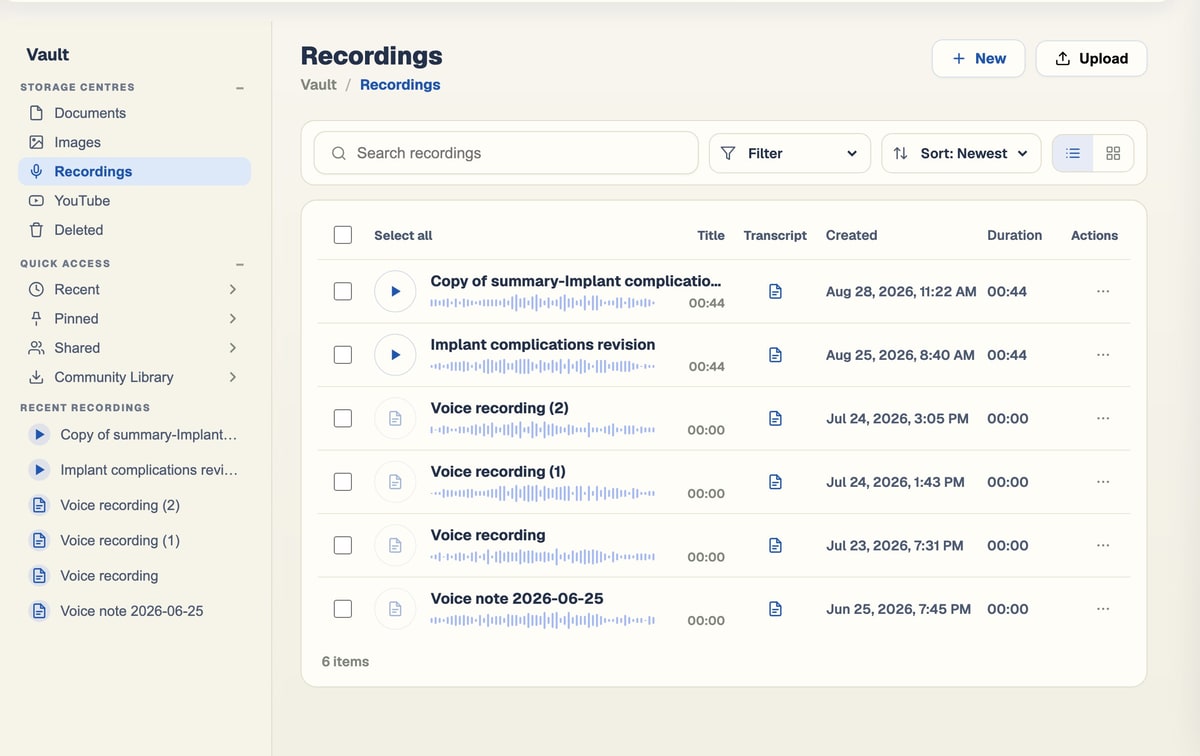Open Implant complications revision title

click(x=543, y=344)
